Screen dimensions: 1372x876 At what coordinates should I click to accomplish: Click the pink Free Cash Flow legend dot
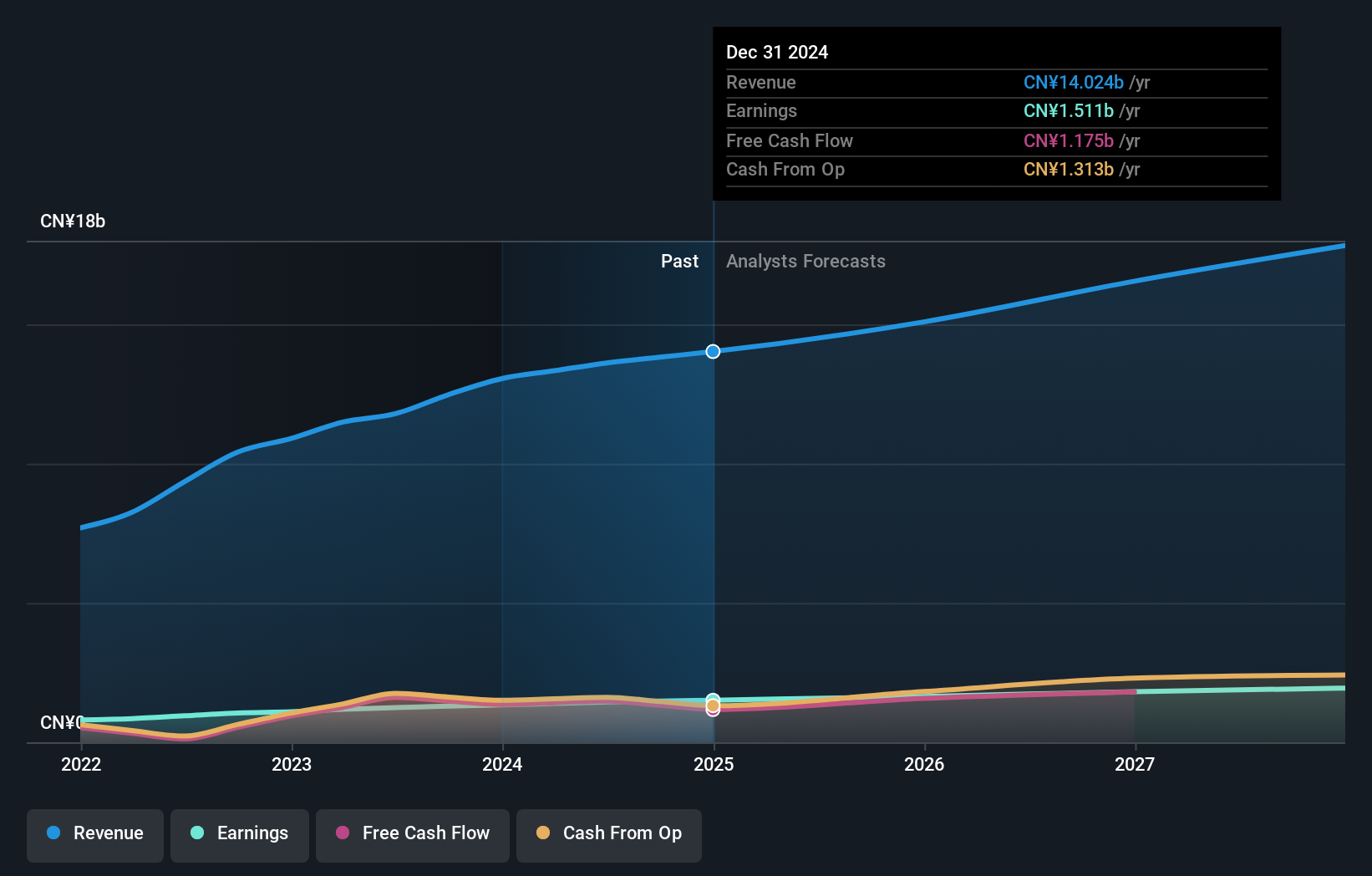(343, 833)
